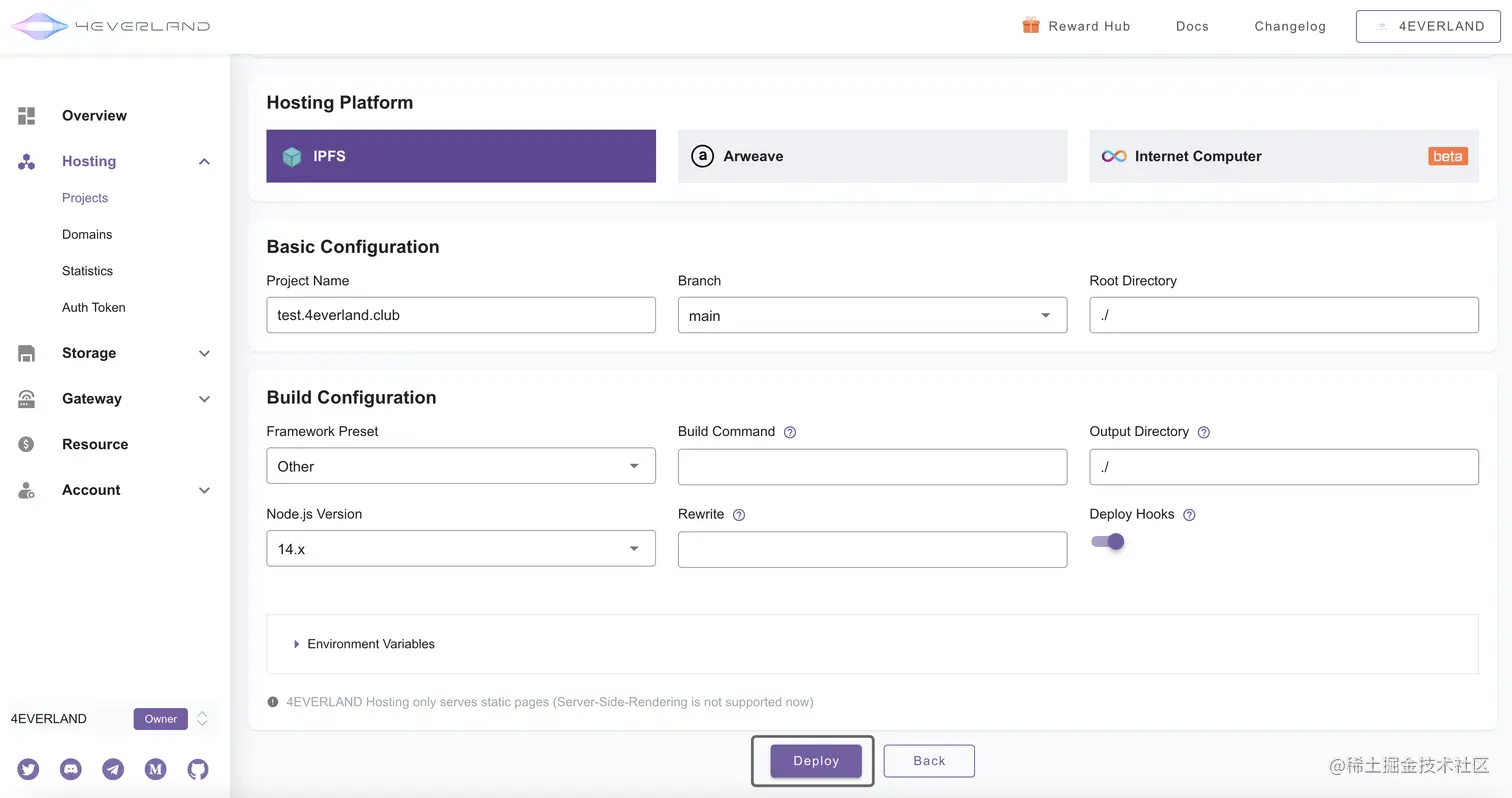1512x798 pixels.
Task: Click the 4EVERLAND logo
Action: (x=110, y=26)
